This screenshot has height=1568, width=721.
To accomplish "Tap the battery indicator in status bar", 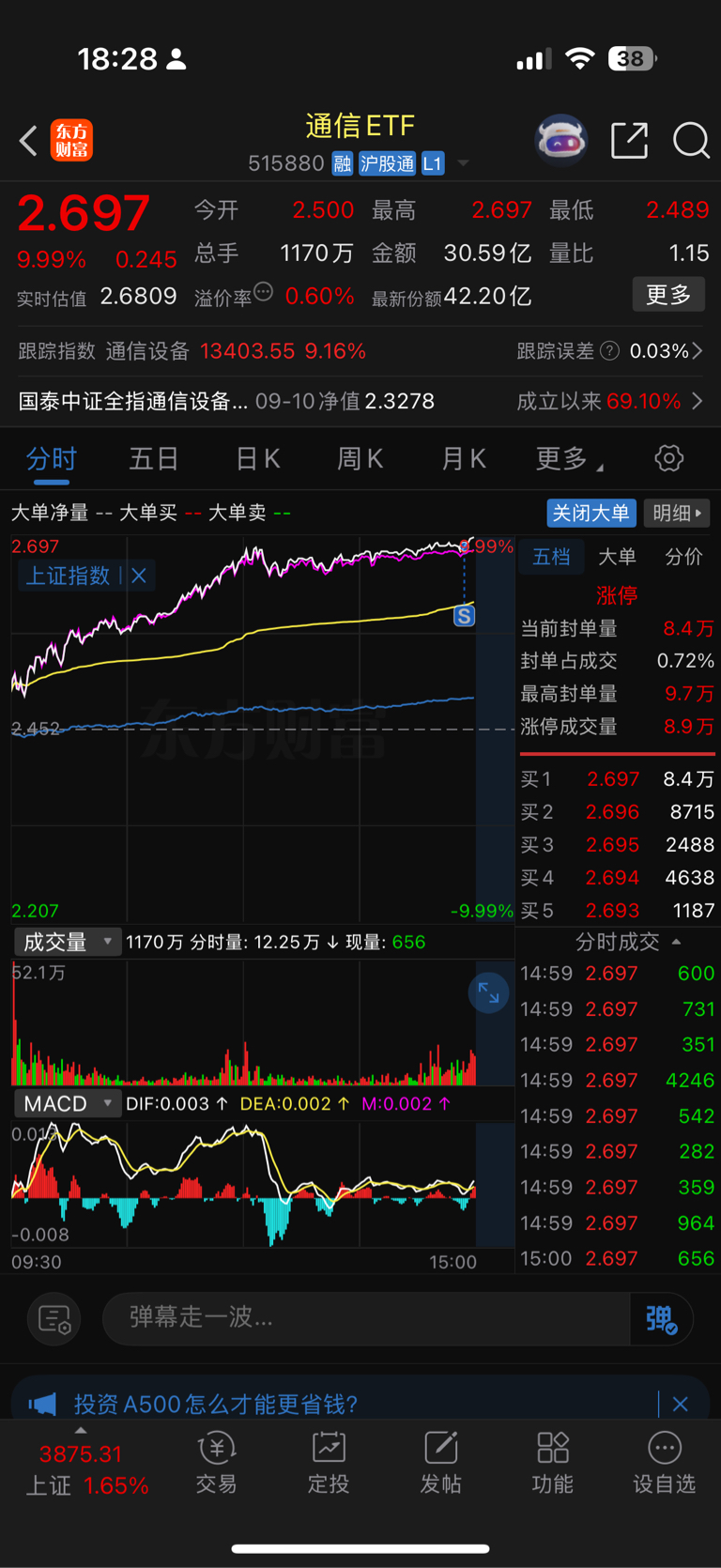I will coord(633,59).
